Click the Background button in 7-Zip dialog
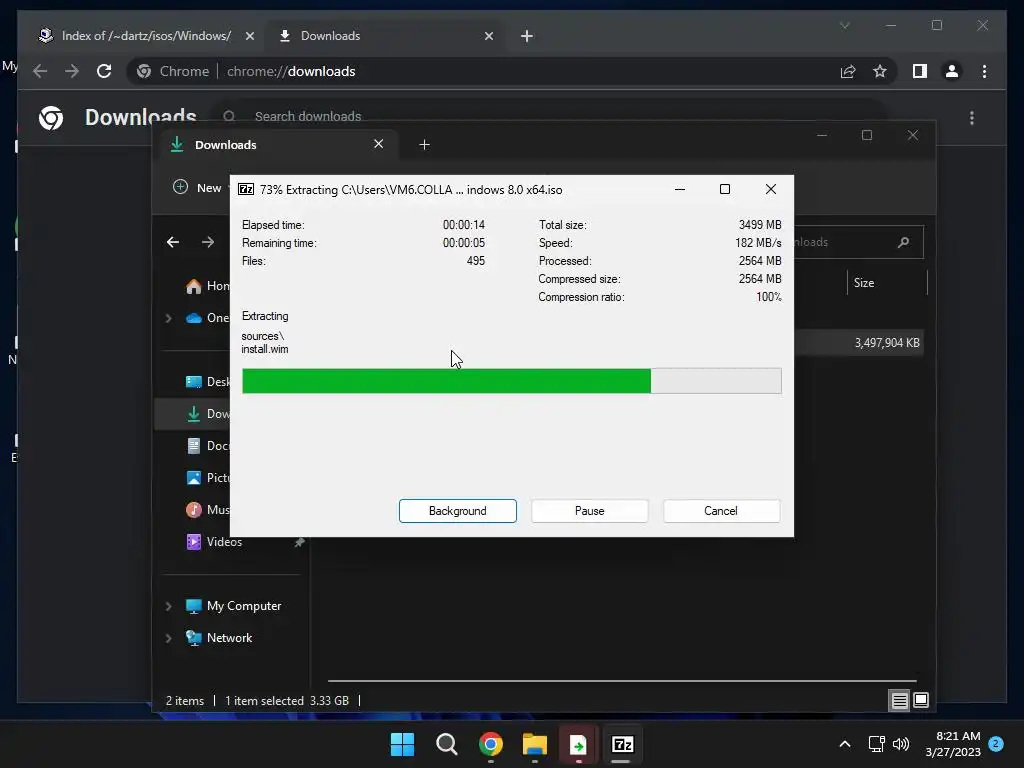 [x=457, y=511]
